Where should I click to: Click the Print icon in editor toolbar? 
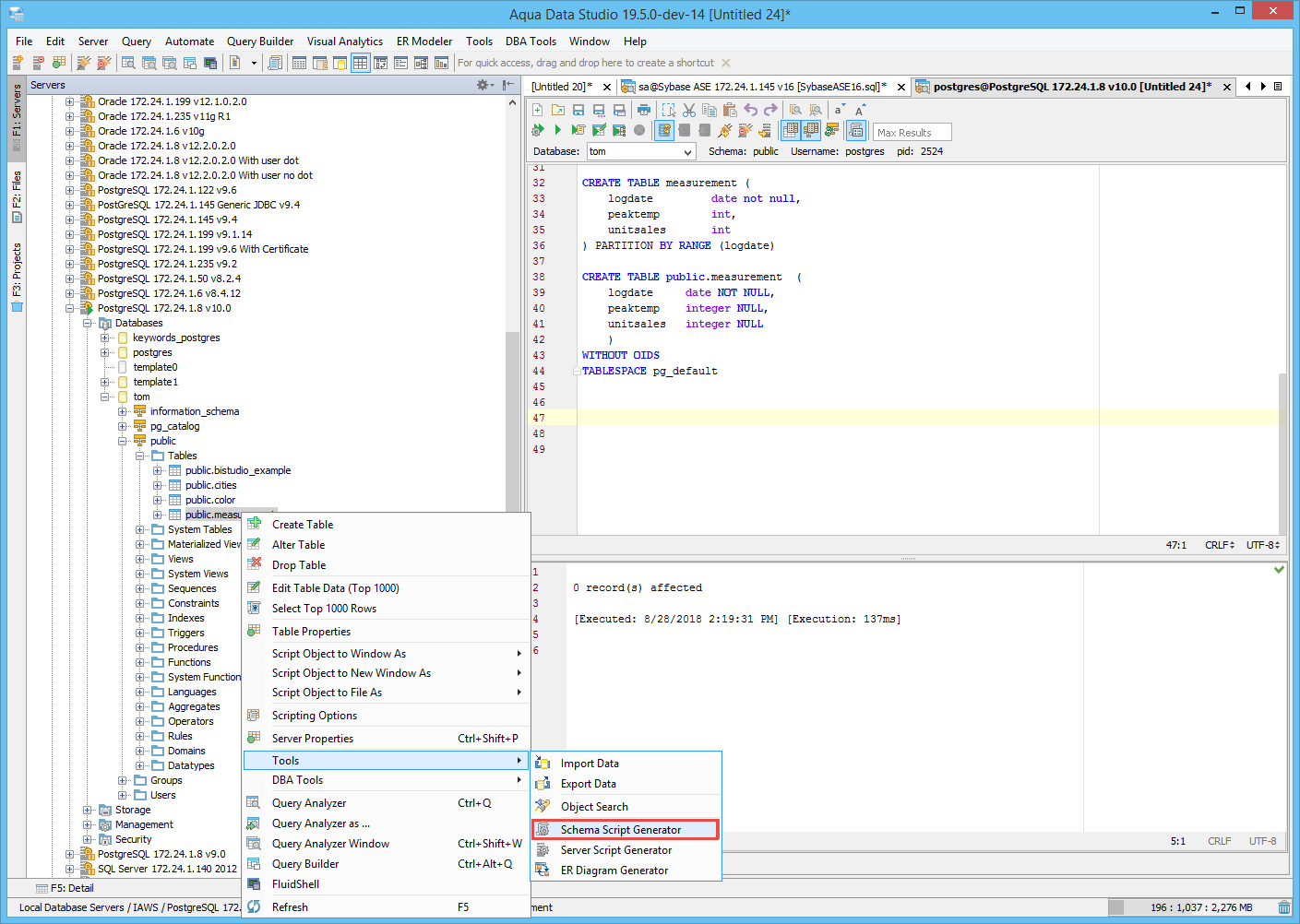[x=643, y=110]
